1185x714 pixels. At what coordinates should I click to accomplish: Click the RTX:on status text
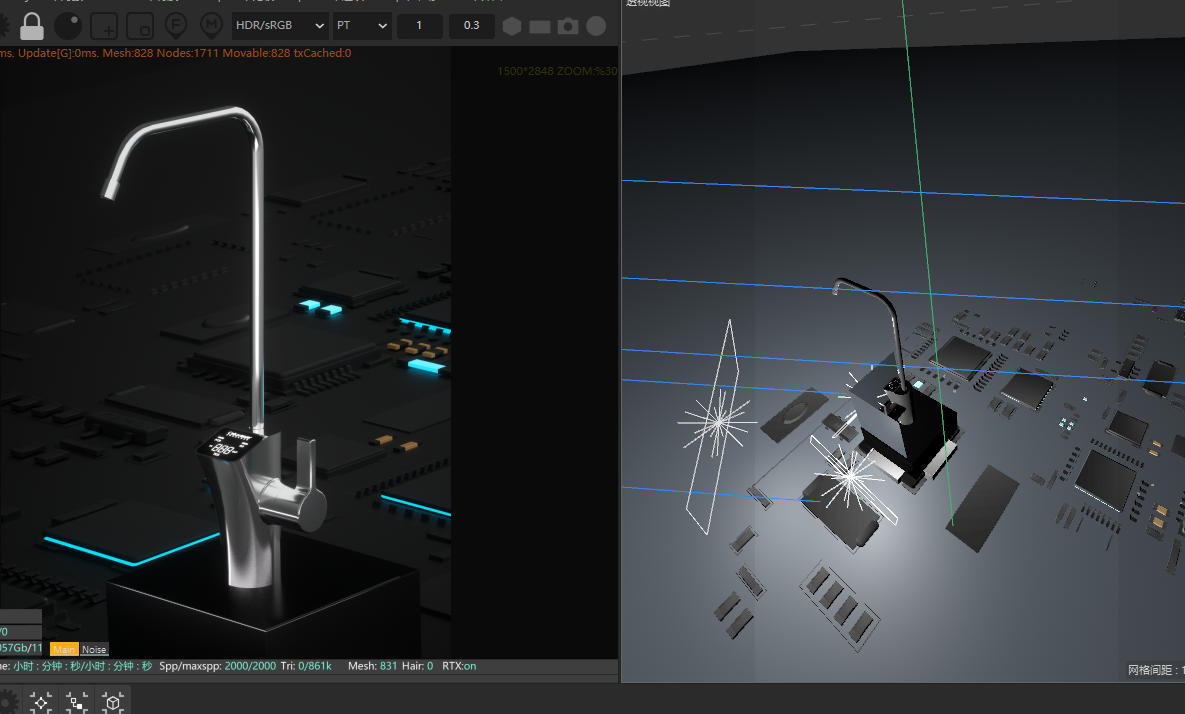[x=459, y=666]
